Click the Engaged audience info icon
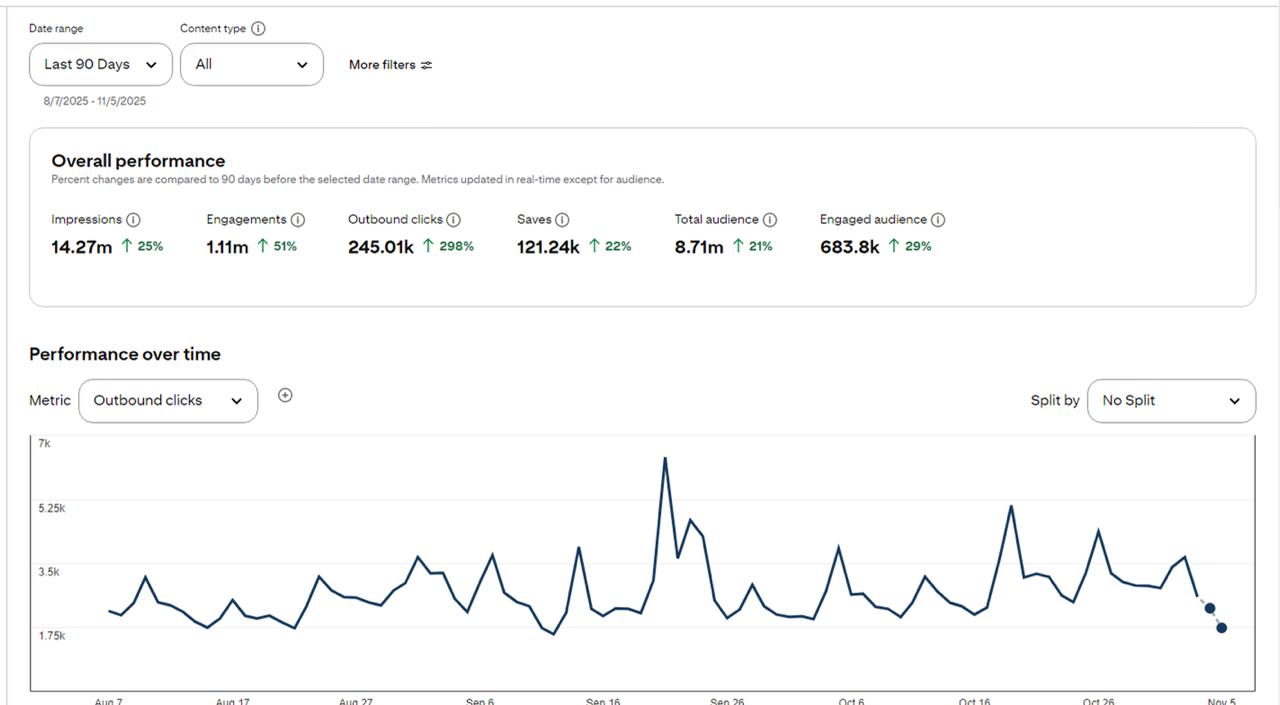The image size is (1280, 705). point(938,220)
